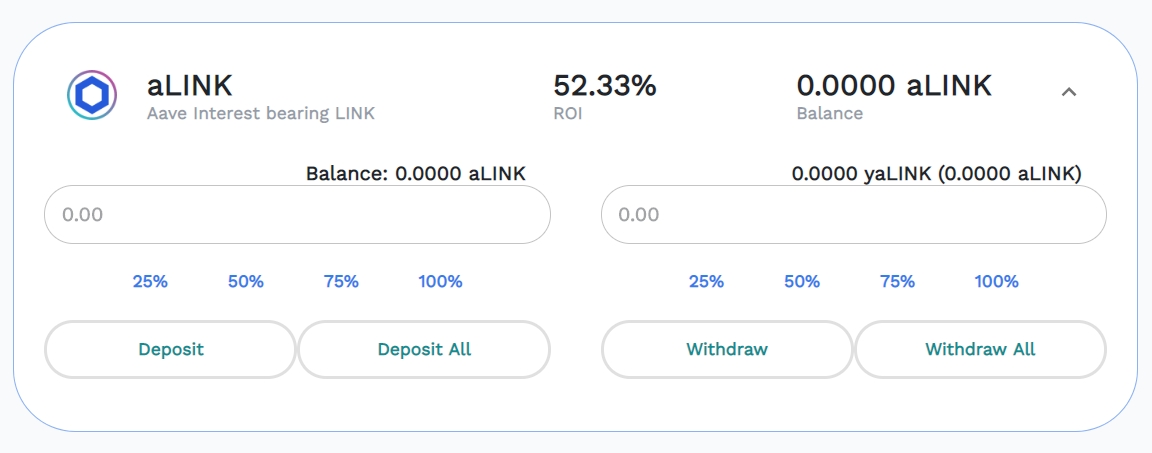Click the withdraw amount input field
This screenshot has height=453, width=1152.
[853, 215]
